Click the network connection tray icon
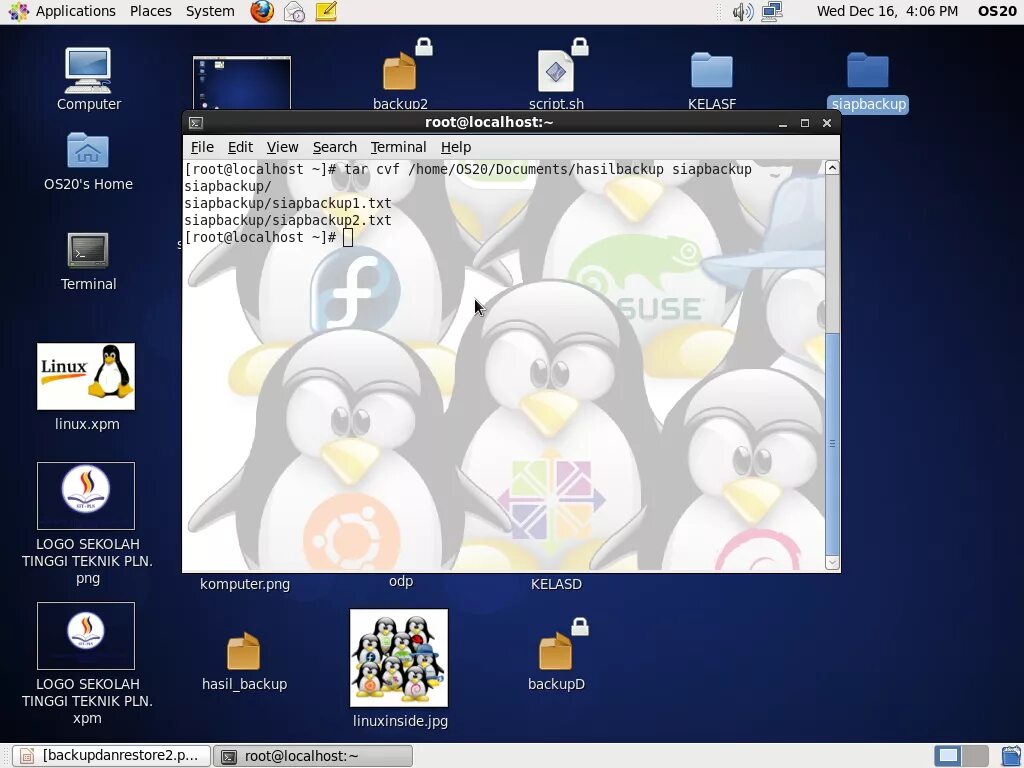This screenshot has width=1024, height=768. click(772, 11)
